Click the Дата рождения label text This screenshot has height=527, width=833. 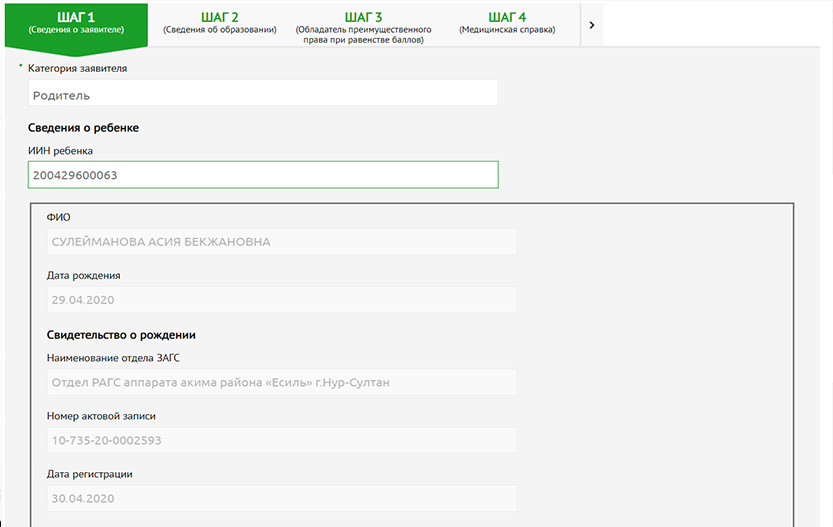[x=83, y=275]
